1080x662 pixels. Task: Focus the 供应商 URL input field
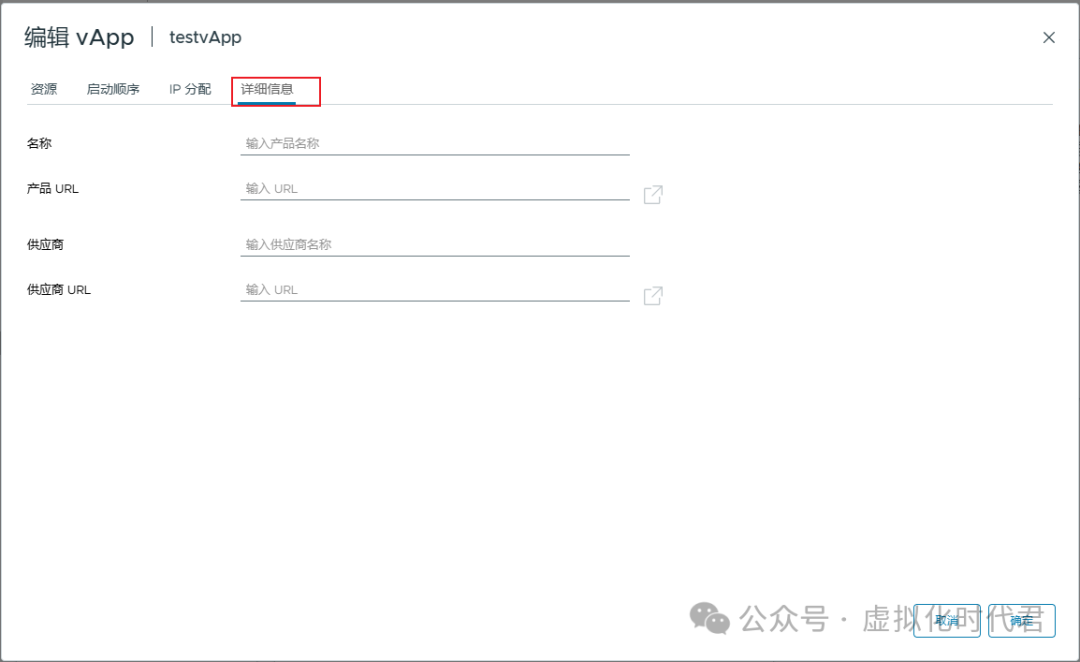pyautogui.click(x=435, y=290)
